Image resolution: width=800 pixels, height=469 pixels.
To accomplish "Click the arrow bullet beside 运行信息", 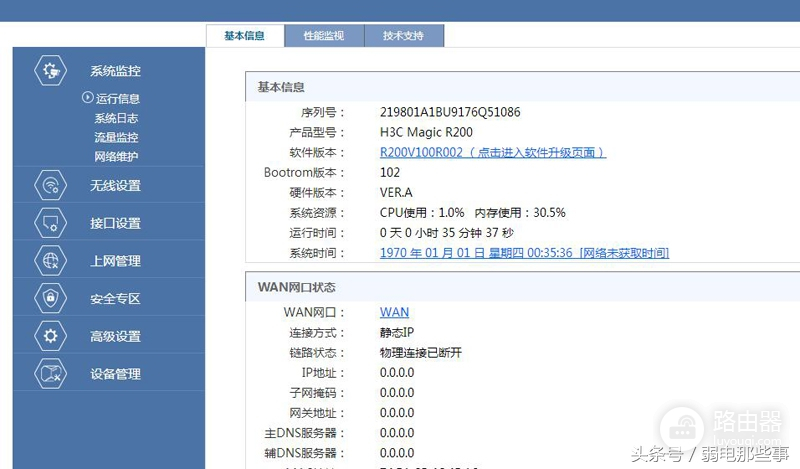I will point(87,98).
